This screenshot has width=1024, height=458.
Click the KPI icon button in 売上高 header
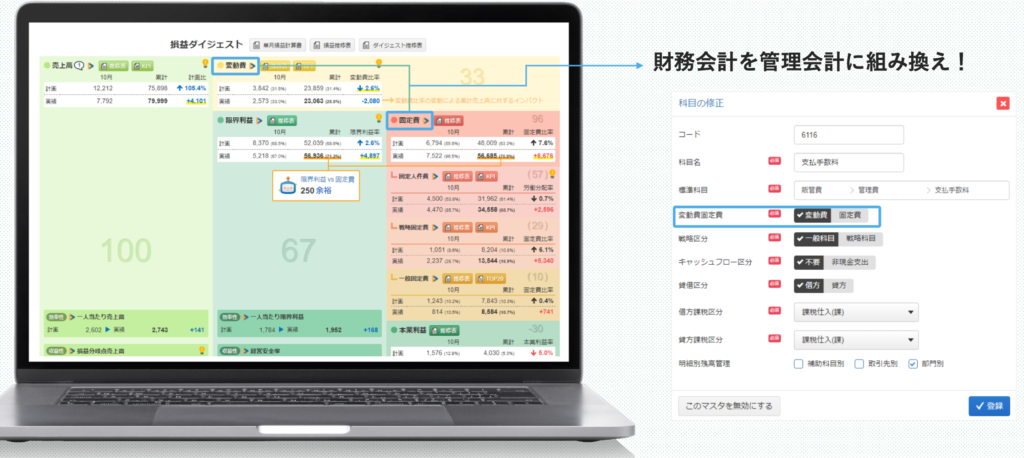pos(143,66)
